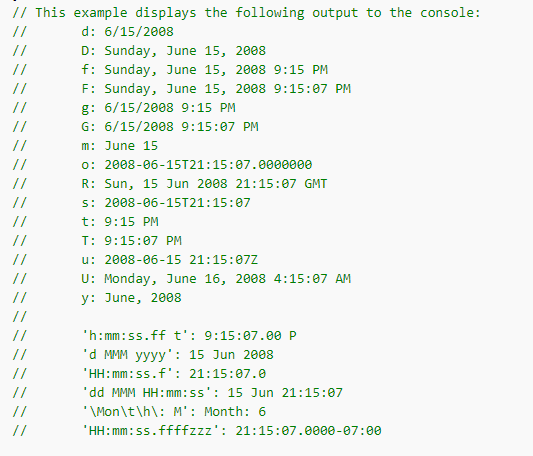Click the sortable 's: 2008-06-15T21:15:07' line
Screen dimensions: 533x456
click(x=166, y=203)
